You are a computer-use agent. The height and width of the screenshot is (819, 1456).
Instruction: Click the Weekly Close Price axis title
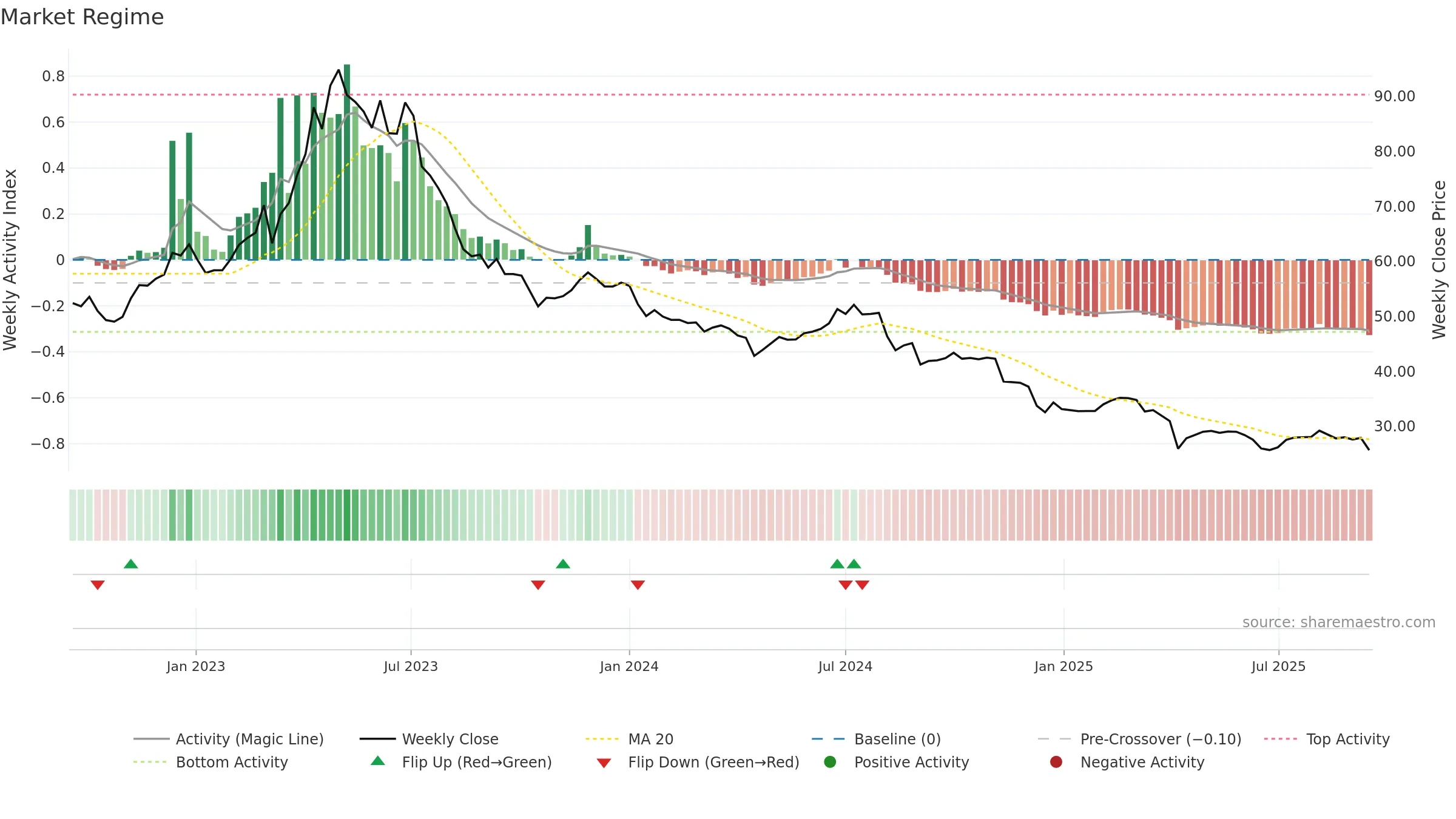click(1439, 260)
